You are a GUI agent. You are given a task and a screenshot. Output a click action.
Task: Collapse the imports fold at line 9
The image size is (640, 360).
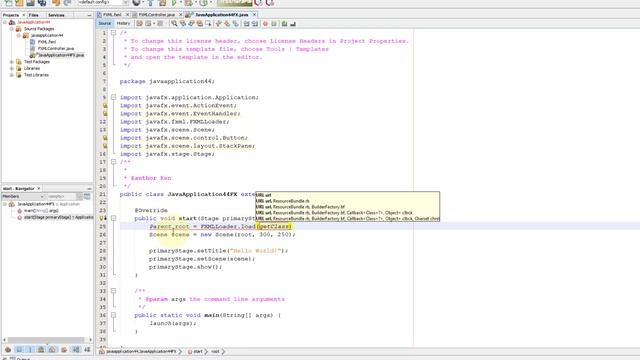[113, 97]
